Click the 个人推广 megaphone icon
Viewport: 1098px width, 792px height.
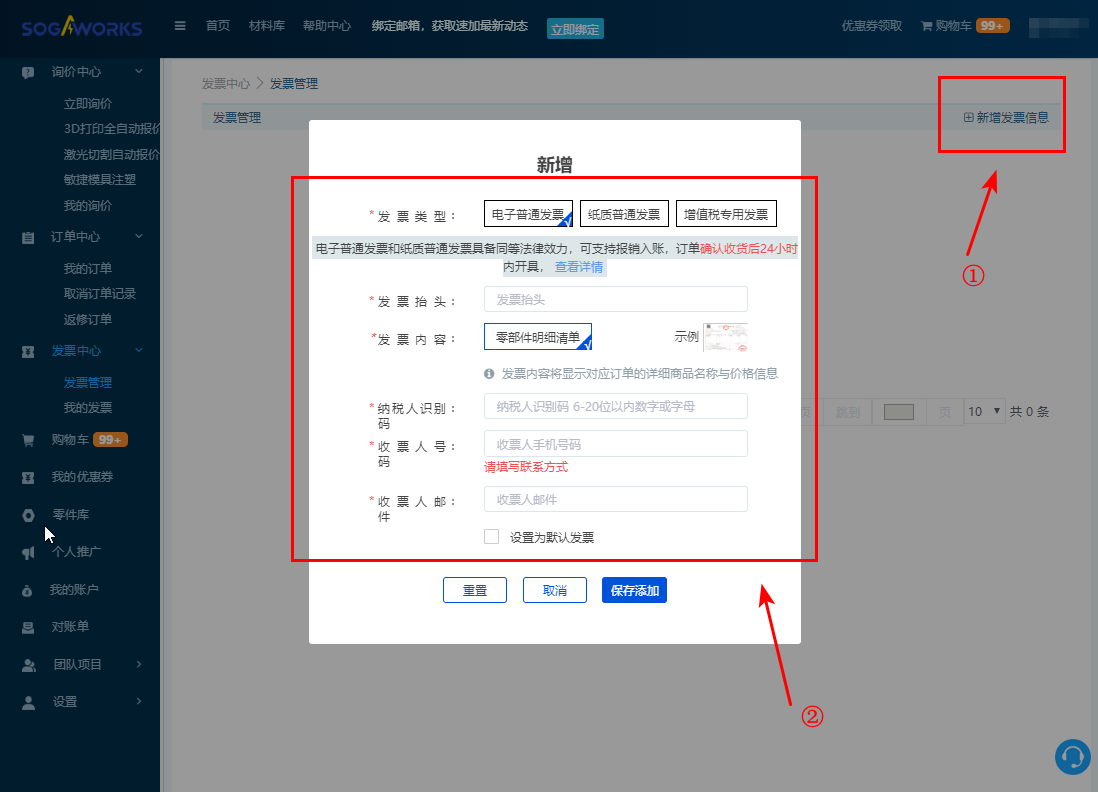(x=29, y=552)
